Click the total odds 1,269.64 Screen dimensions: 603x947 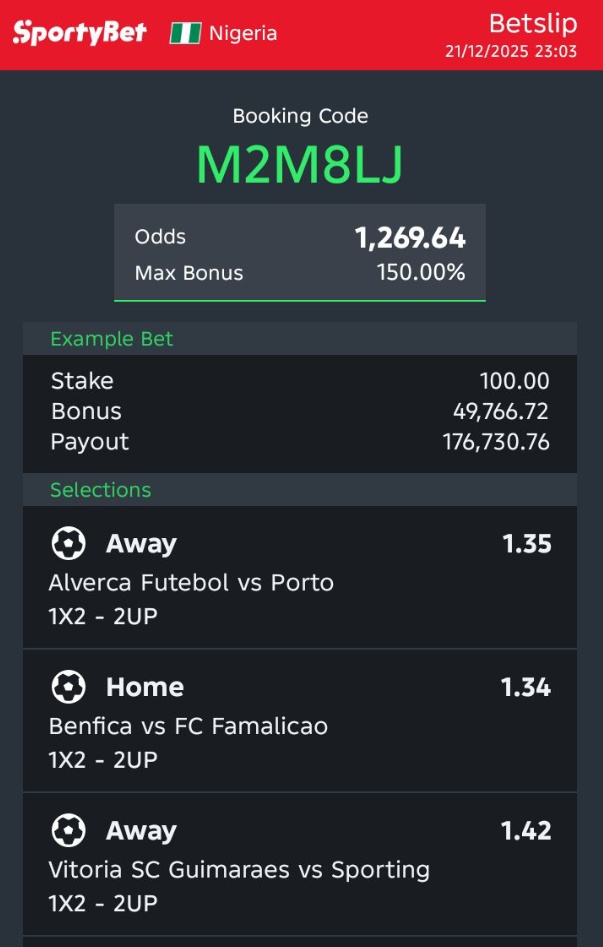(x=410, y=238)
